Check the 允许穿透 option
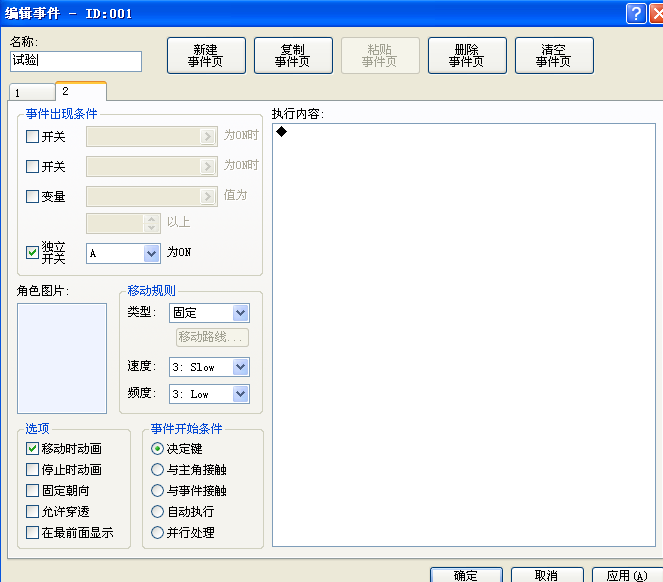Viewport: 663px width, 582px height. click(32, 511)
